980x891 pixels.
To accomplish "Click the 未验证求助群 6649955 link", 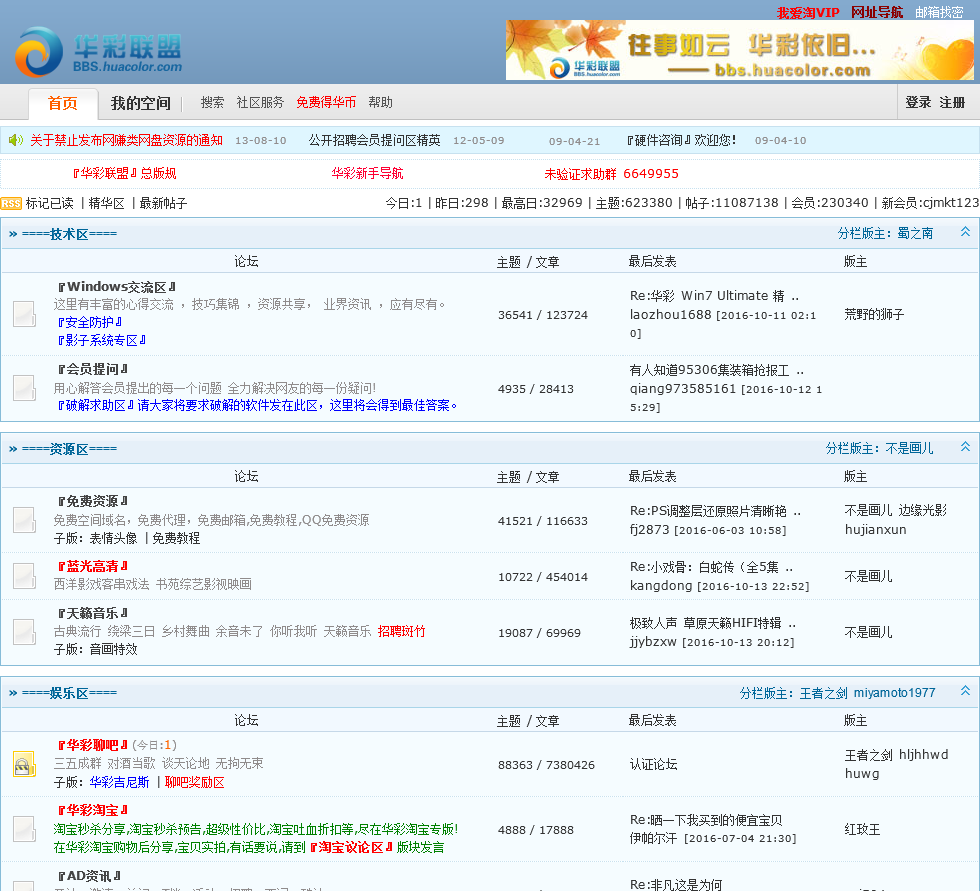I will (611, 174).
